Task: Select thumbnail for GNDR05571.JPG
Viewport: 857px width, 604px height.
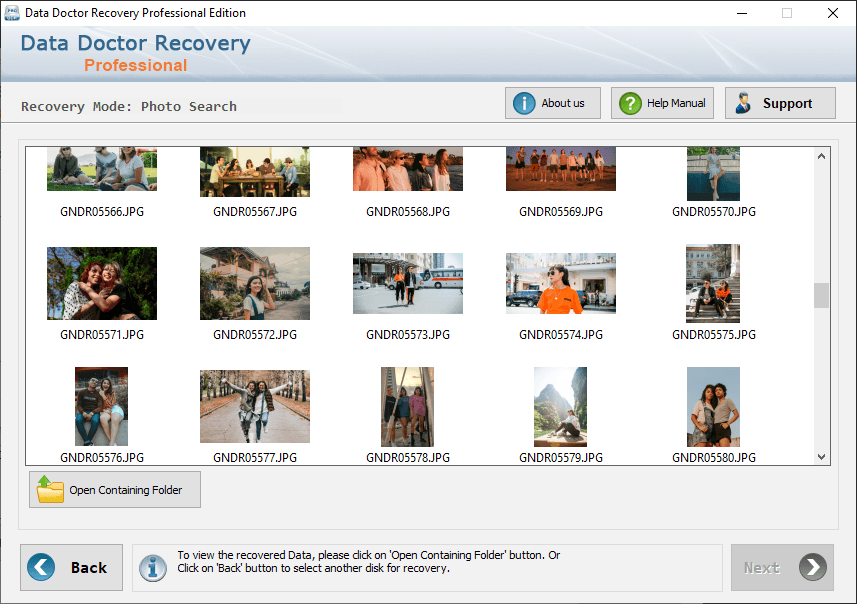Action: pyautogui.click(x=102, y=283)
